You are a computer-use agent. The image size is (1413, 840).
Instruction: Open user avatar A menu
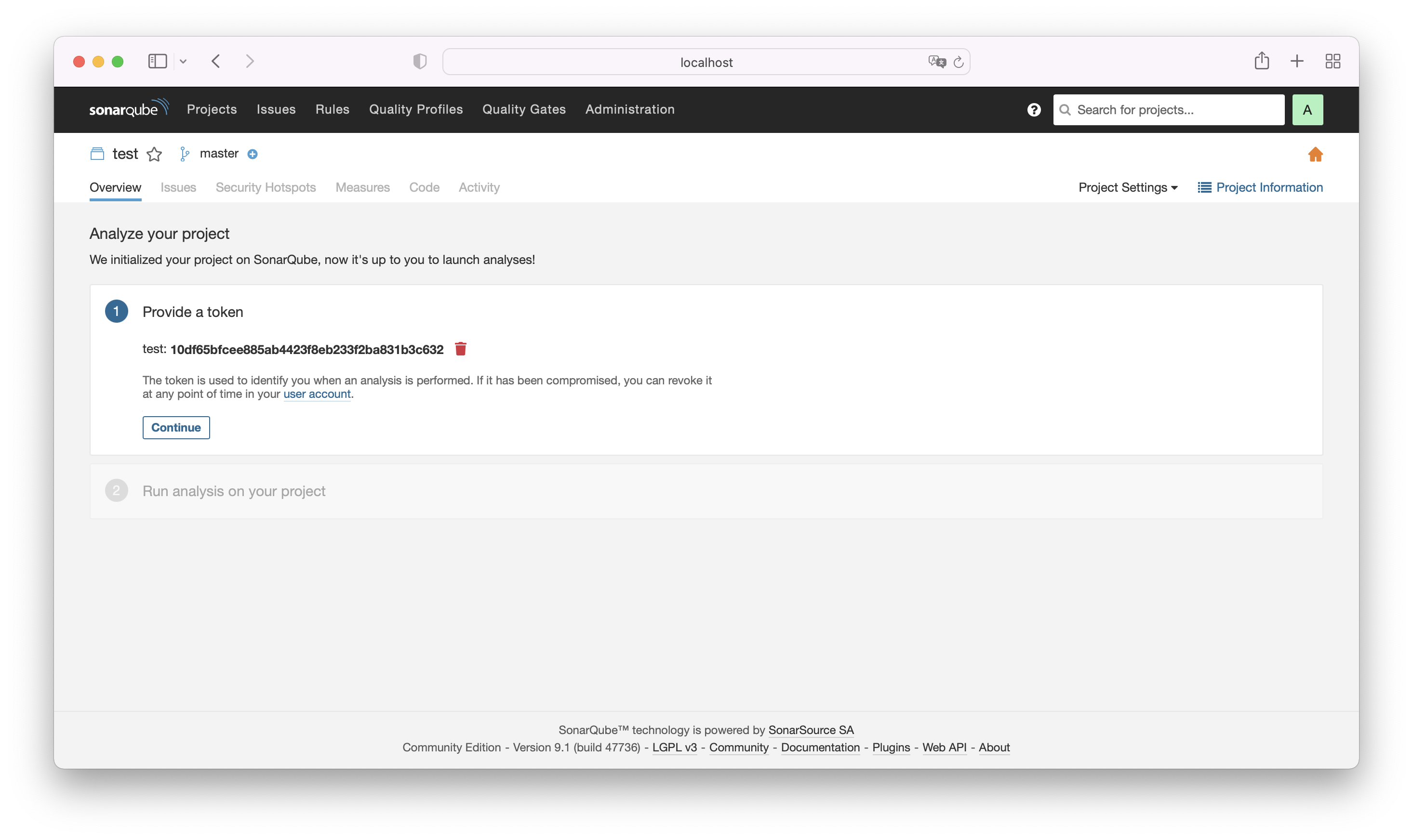coord(1307,110)
